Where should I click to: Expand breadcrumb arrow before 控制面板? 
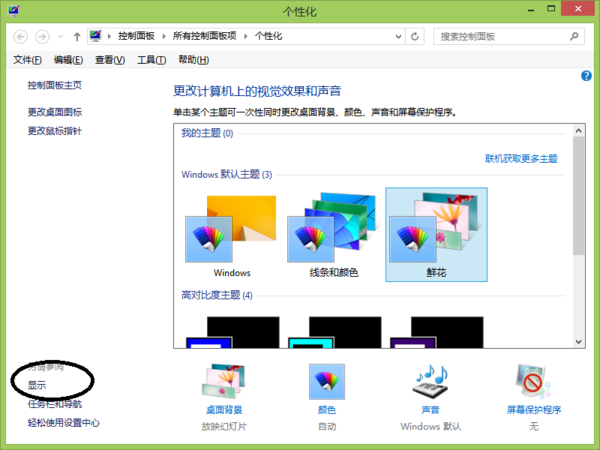[x=109, y=36]
